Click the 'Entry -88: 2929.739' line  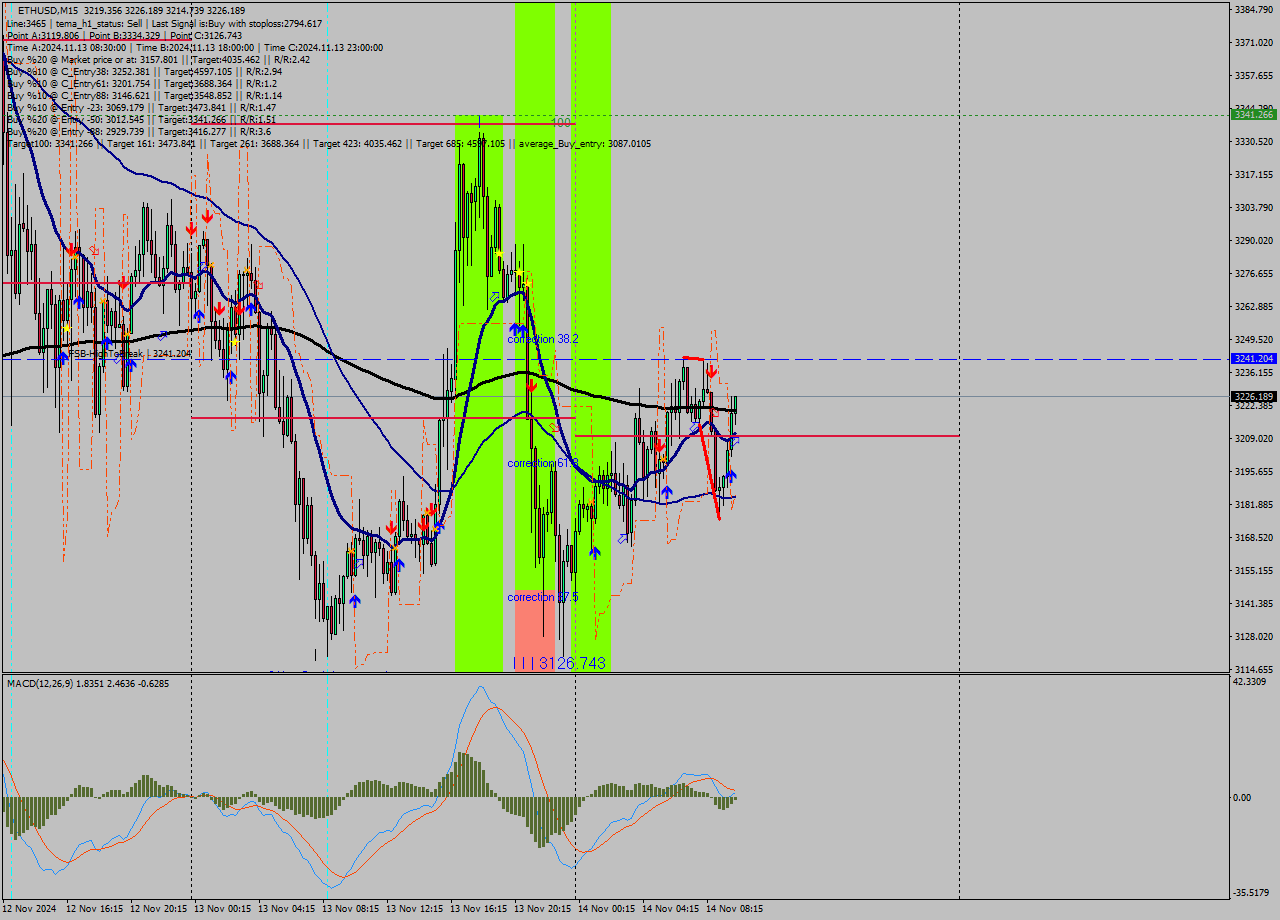(138, 131)
